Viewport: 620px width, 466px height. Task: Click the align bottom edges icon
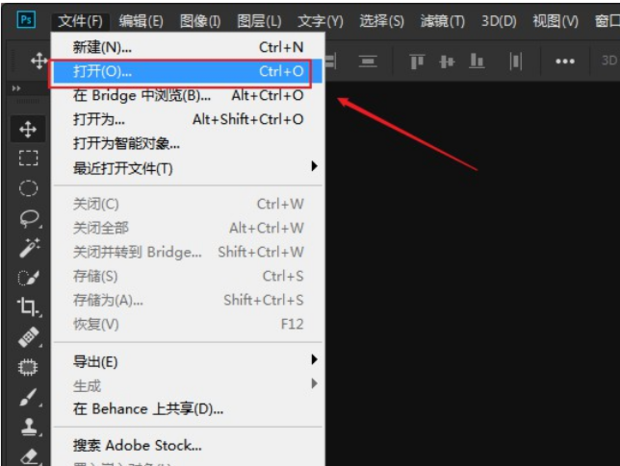pyautogui.click(x=477, y=61)
